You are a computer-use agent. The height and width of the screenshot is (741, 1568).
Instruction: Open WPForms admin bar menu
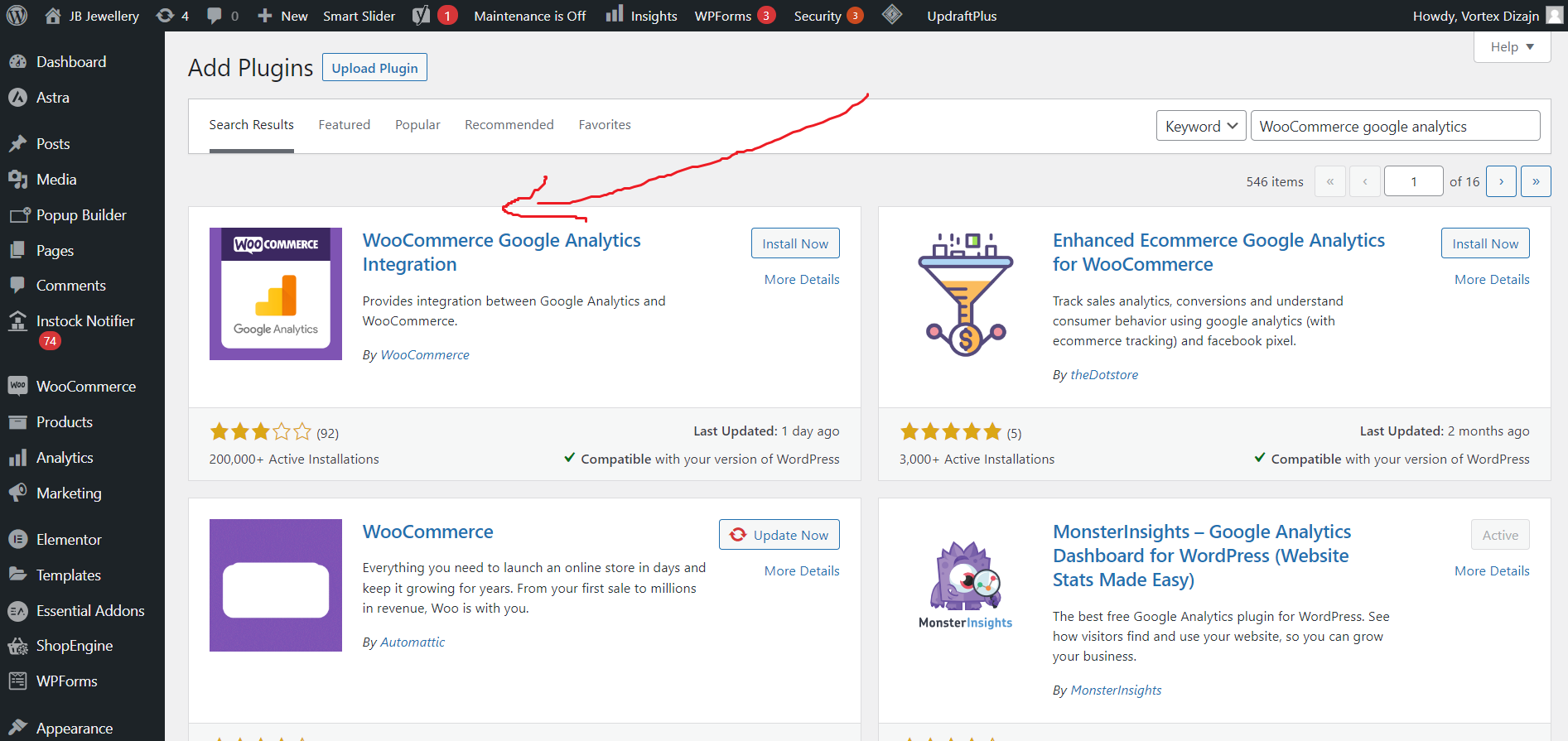coord(735,16)
